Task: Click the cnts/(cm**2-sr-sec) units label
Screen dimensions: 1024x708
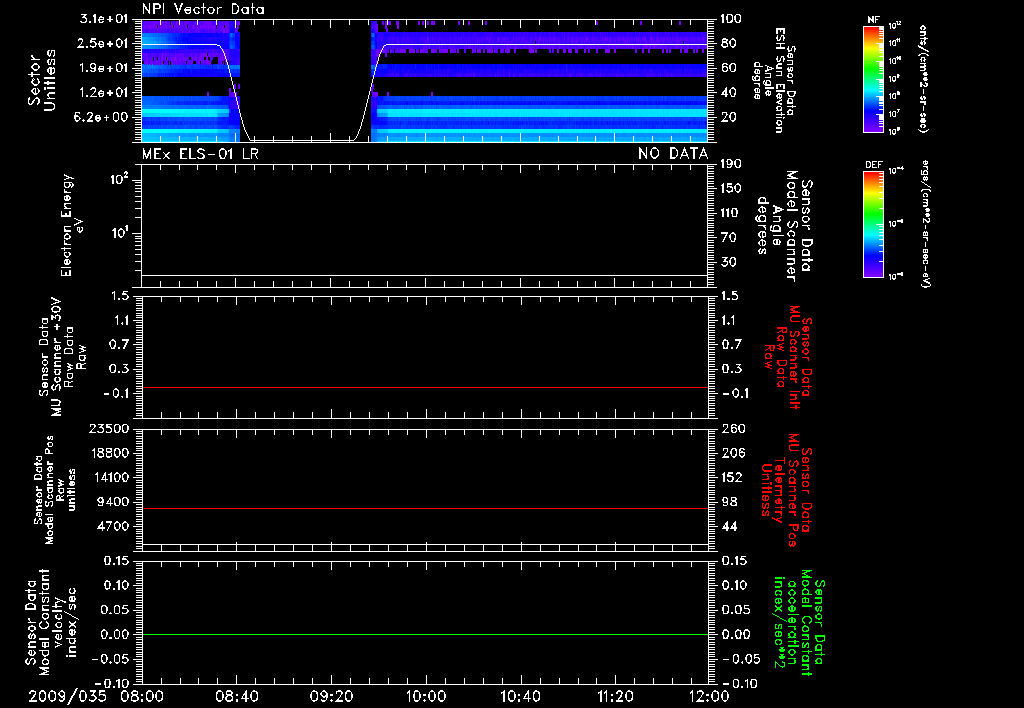Action: [x=923, y=79]
